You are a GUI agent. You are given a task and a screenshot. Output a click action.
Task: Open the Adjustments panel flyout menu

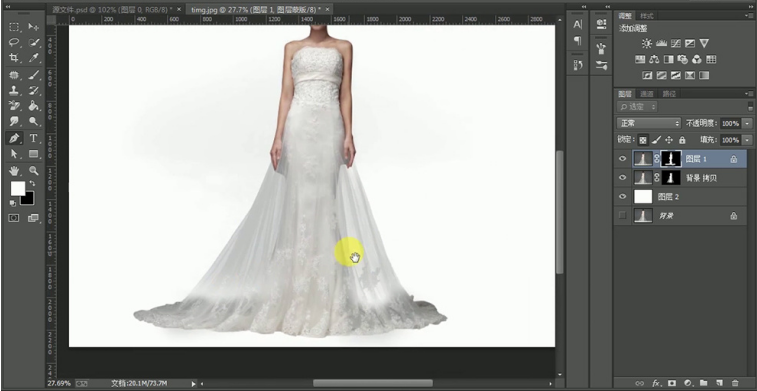pyautogui.click(x=749, y=16)
